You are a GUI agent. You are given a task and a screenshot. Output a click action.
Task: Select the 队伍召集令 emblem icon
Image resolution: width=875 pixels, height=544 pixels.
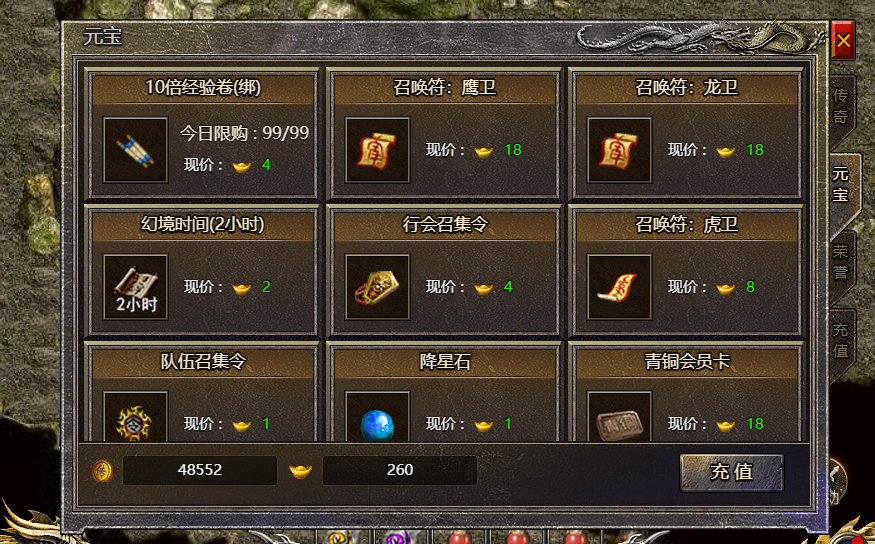[136, 417]
